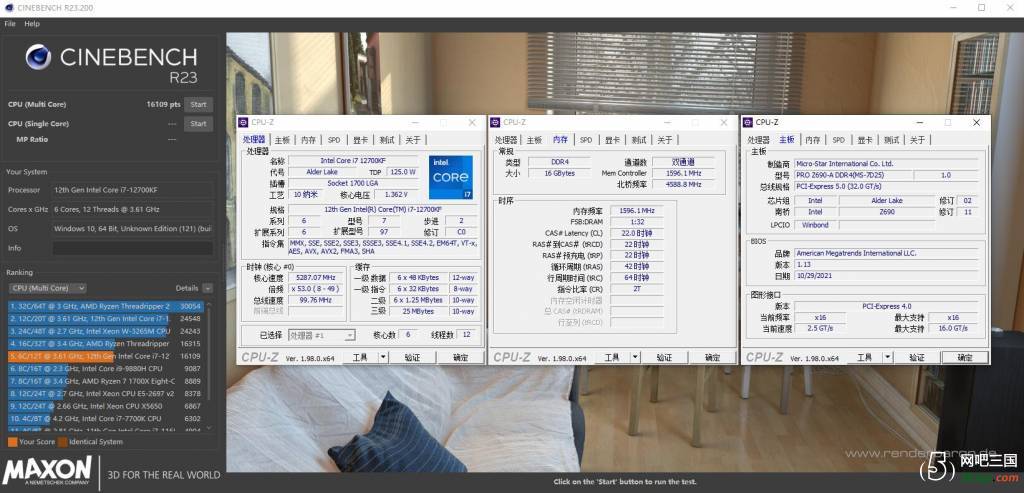The width and height of the screenshot is (1024, 493).
Task: Click 验证 button in processor CPU-Z window
Action: click(x=412, y=357)
